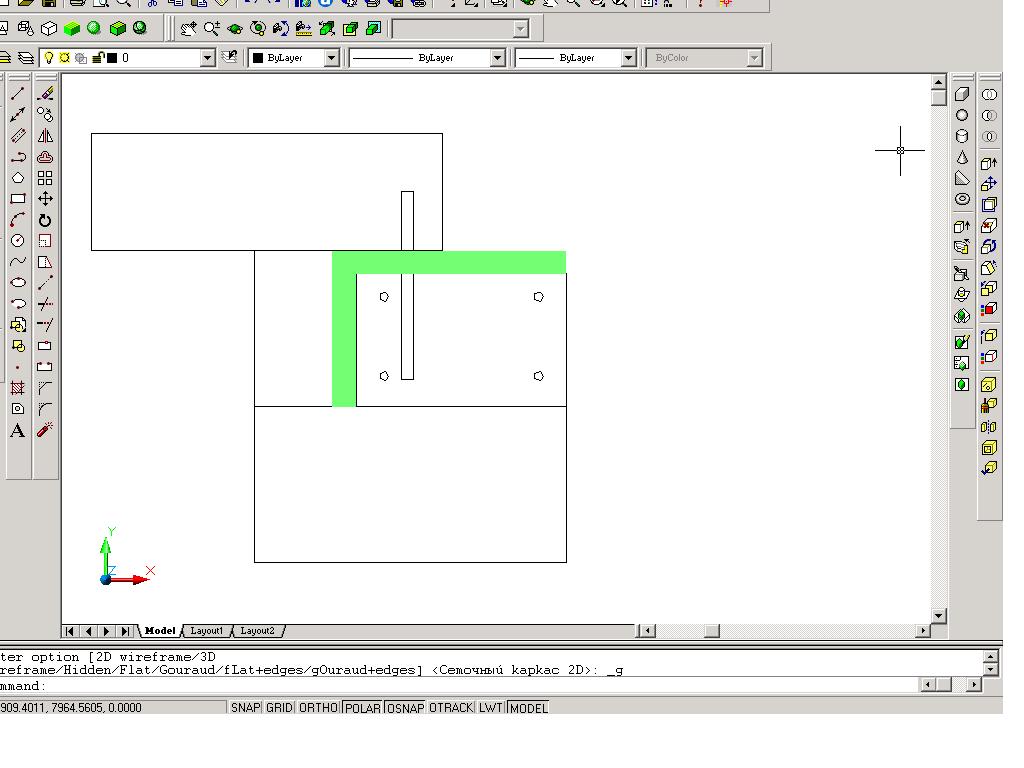Activate the Rotate tool
Image resolution: width=1024 pixels, height=768 pixels.
(45, 220)
